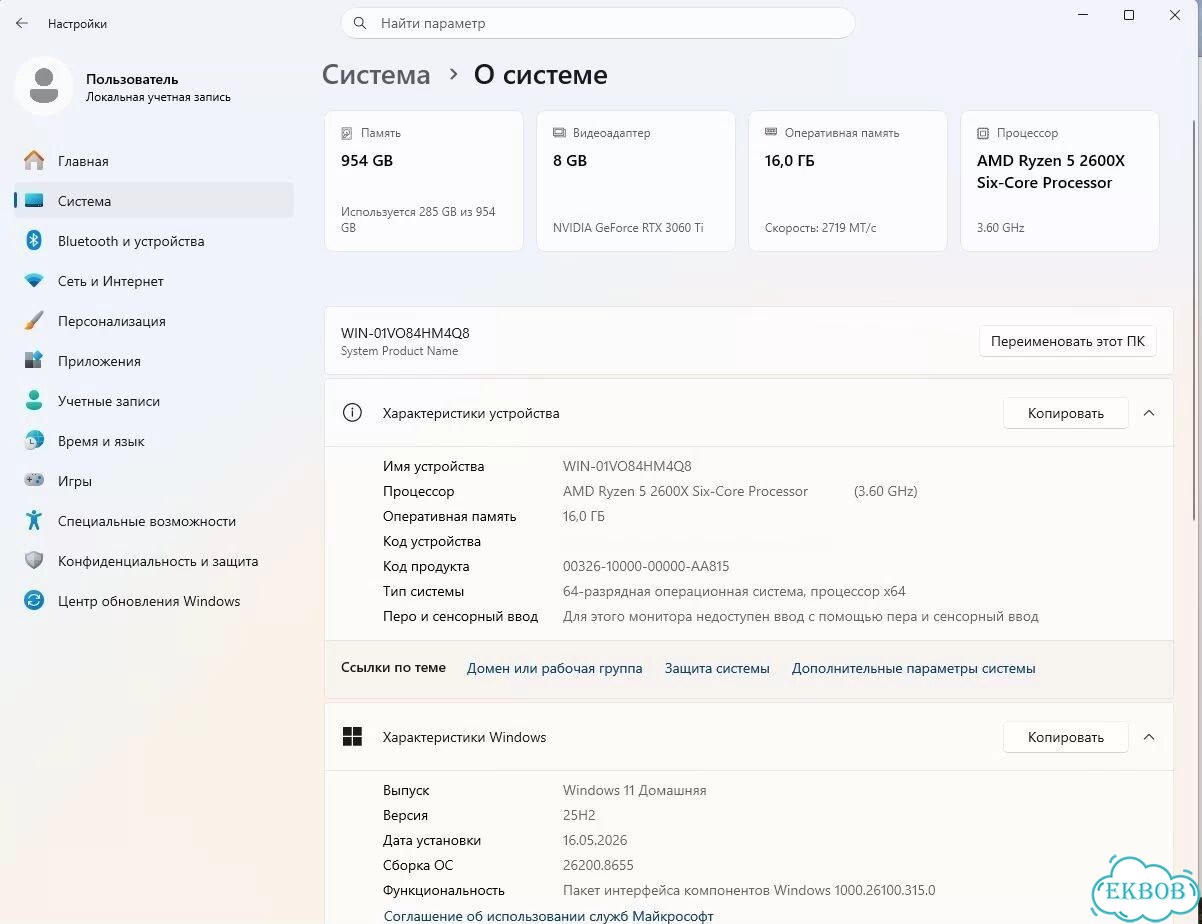
Task: Select Время и язык in sidebar
Action: pyautogui.click(x=154, y=441)
